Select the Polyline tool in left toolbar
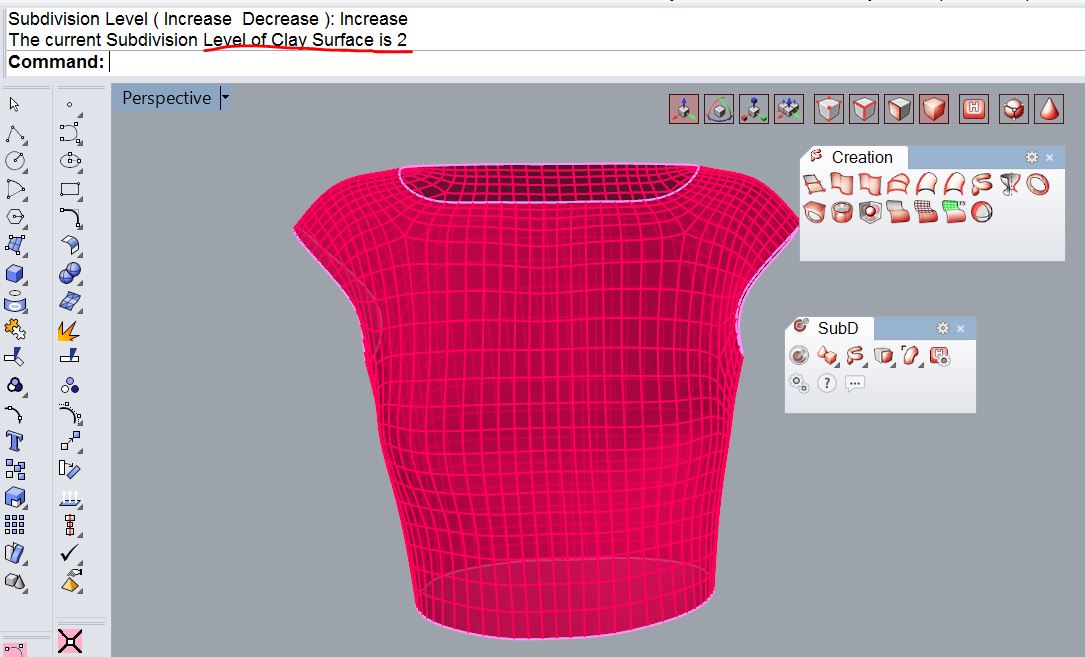The image size is (1085, 657). 15,133
